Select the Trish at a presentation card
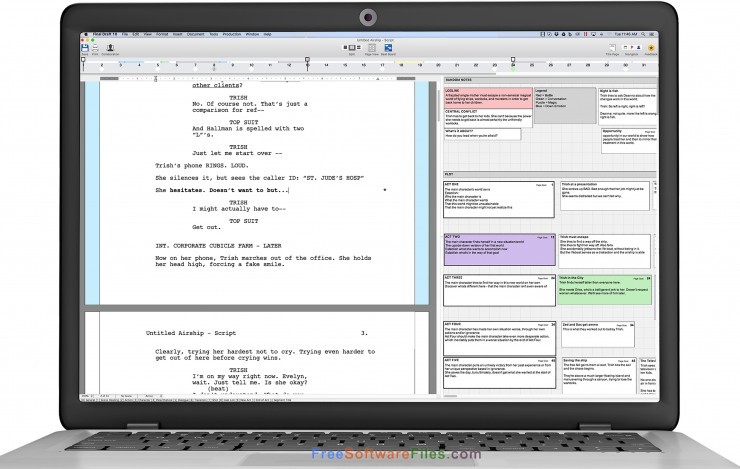This screenshot has width=740, height=469. point(605,196)
